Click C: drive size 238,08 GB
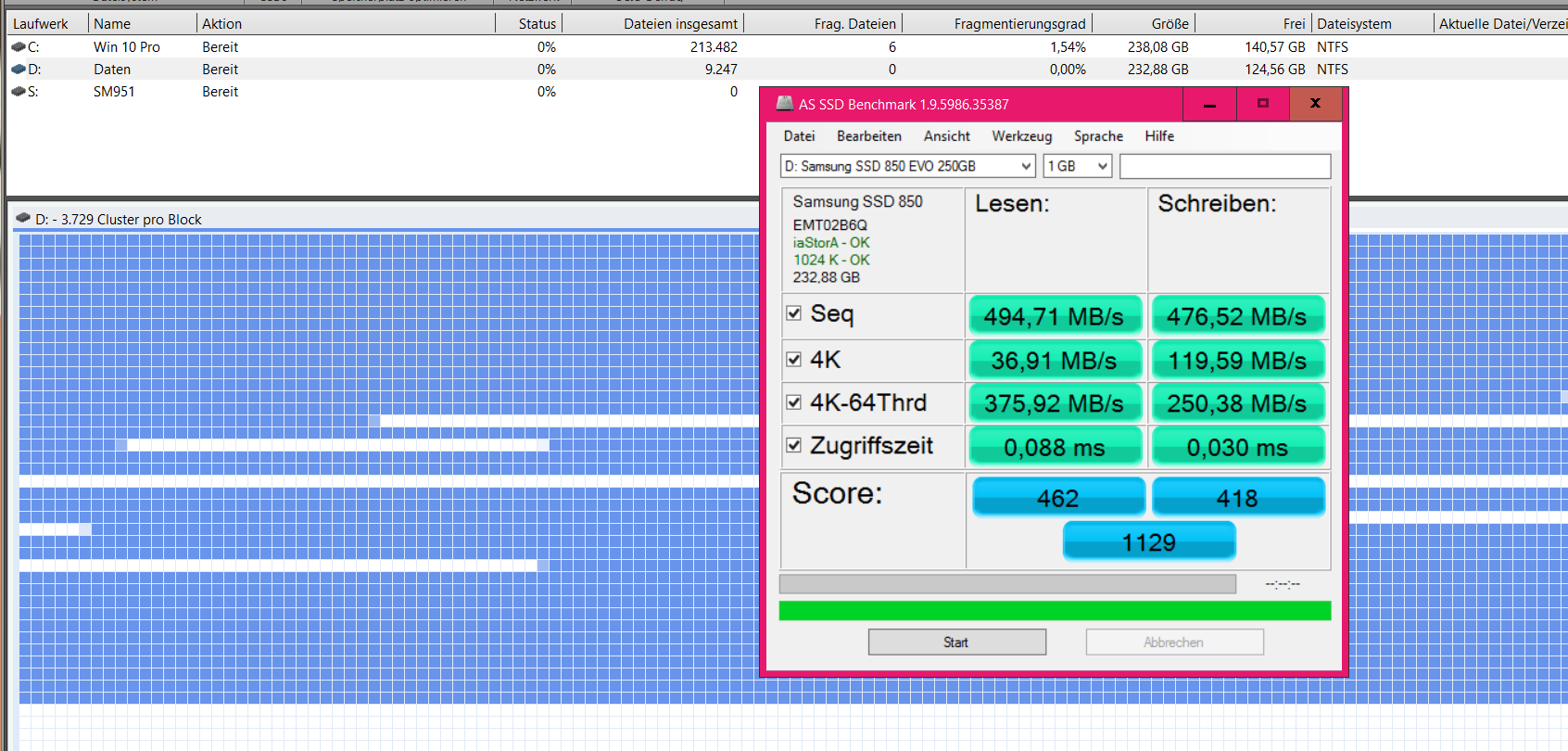1568x751 pixels. tap(1157, 46)
